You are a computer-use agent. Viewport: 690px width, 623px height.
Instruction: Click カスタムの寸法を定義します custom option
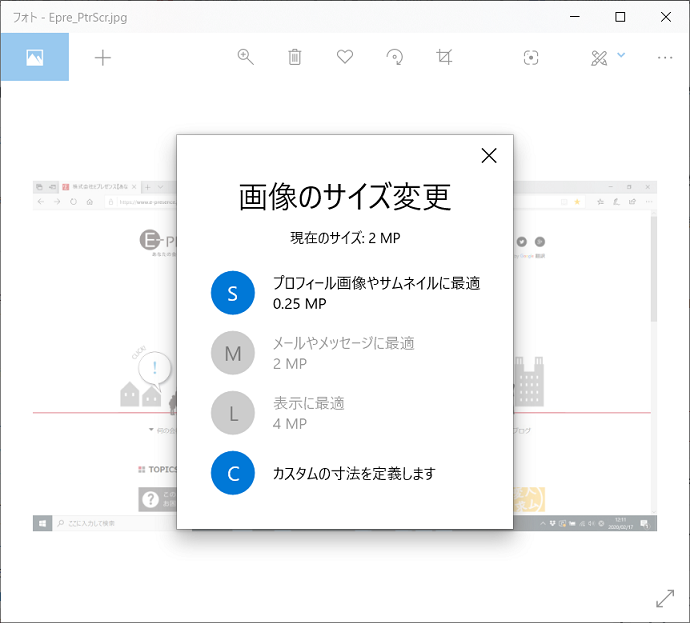coord(353,473)
